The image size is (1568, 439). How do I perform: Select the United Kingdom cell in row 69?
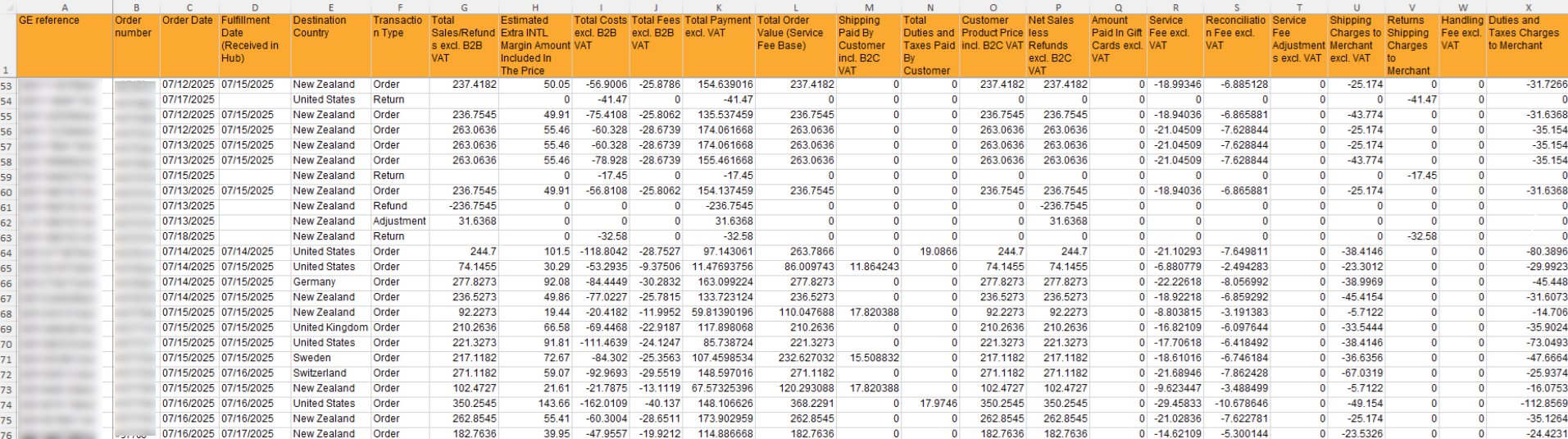click(330, 328)
